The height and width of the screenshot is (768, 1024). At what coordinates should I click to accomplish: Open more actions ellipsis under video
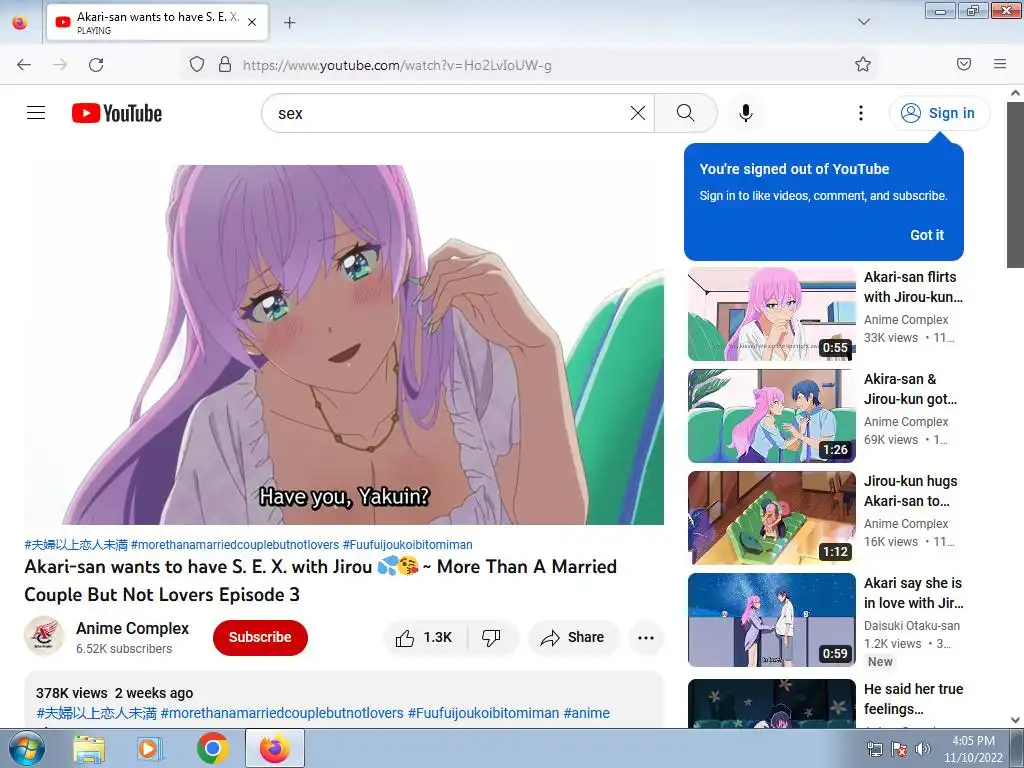(646, 637)
